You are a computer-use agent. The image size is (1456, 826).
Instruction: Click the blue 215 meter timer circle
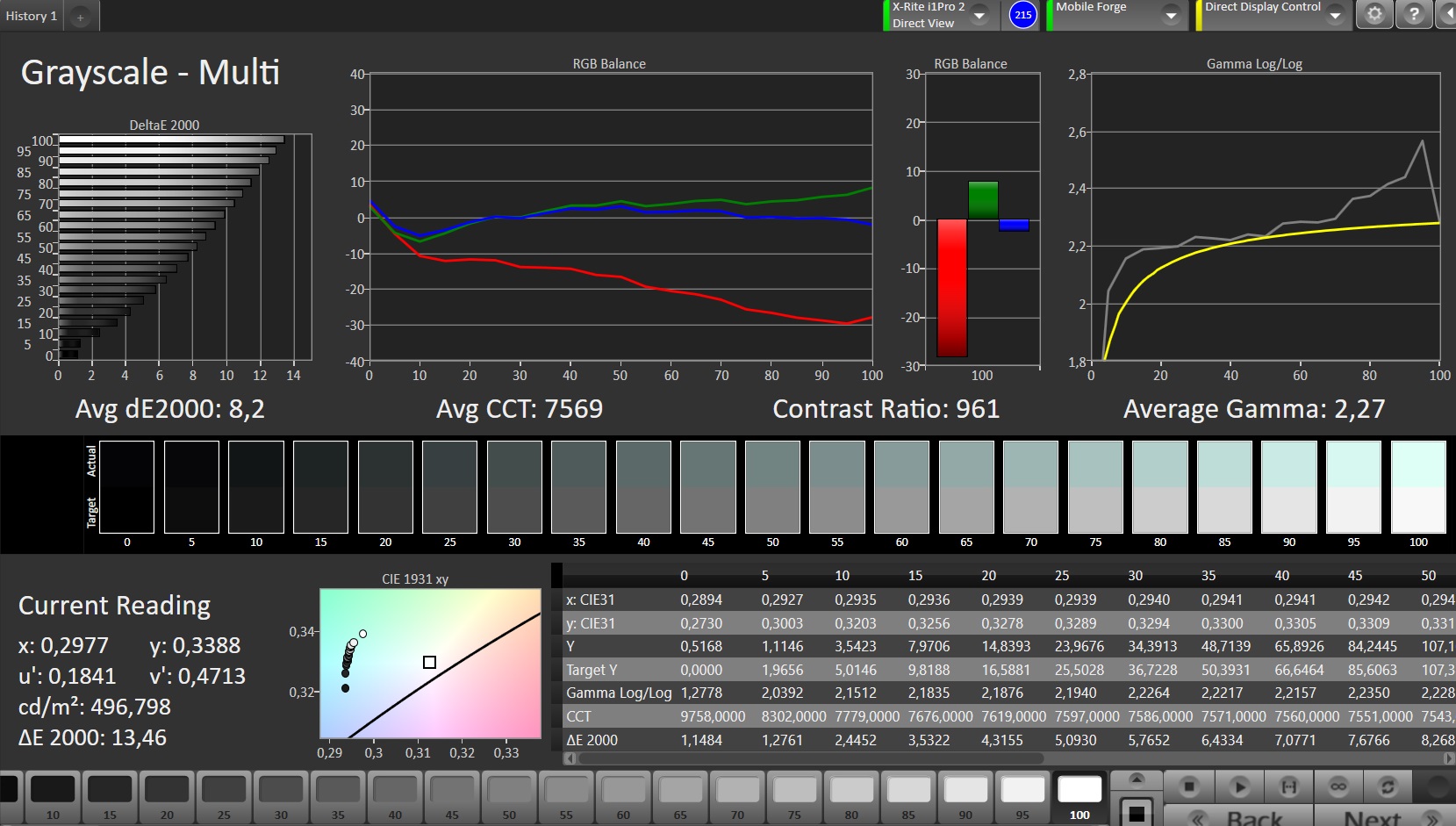(1022, 15)
